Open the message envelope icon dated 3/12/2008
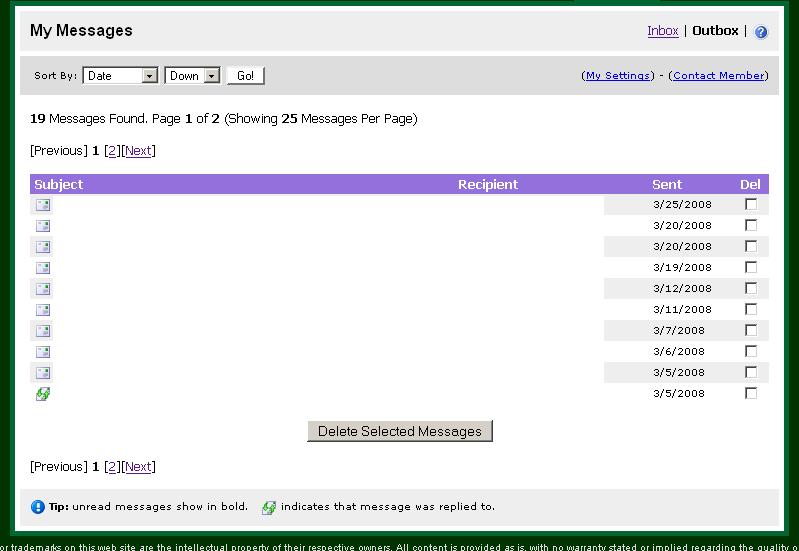799x551 pixels. point(43,289)
